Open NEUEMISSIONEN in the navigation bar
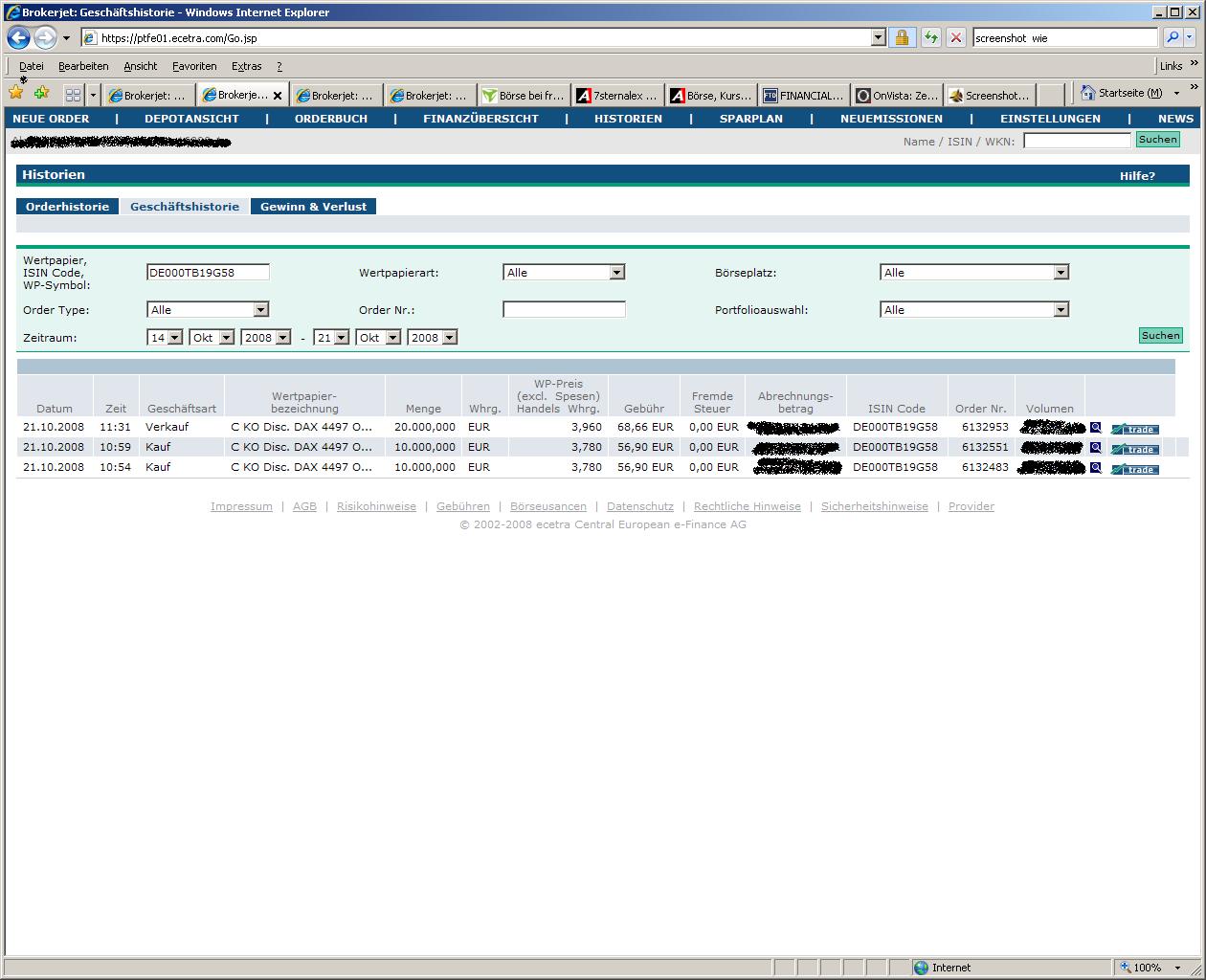 (x=891, y=119)
